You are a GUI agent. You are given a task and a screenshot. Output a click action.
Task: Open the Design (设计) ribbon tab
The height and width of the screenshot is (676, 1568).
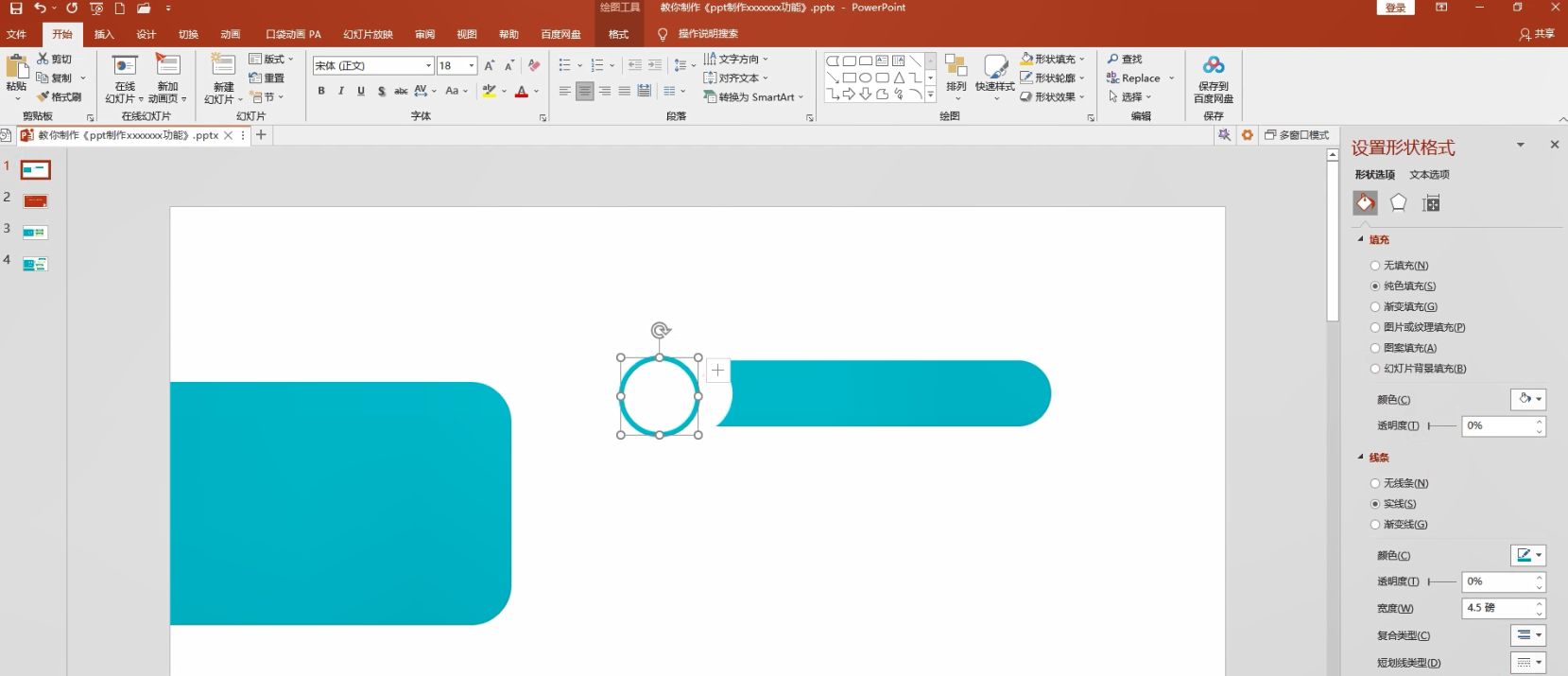[146, 34]
